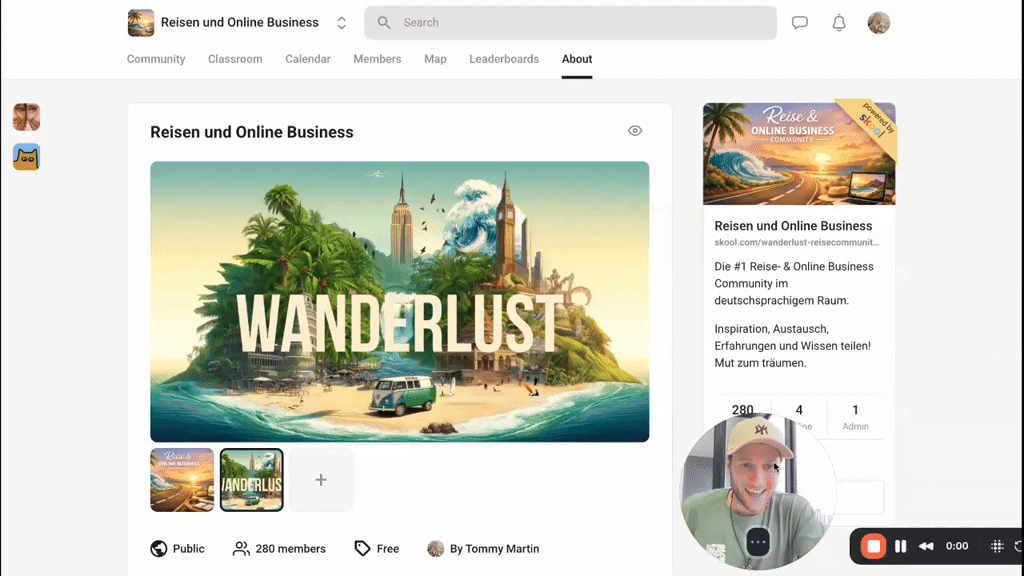Focus the Search input field
Image resolution: width=1024 pixels, height=576 pixels.
(x=570, y=23)
